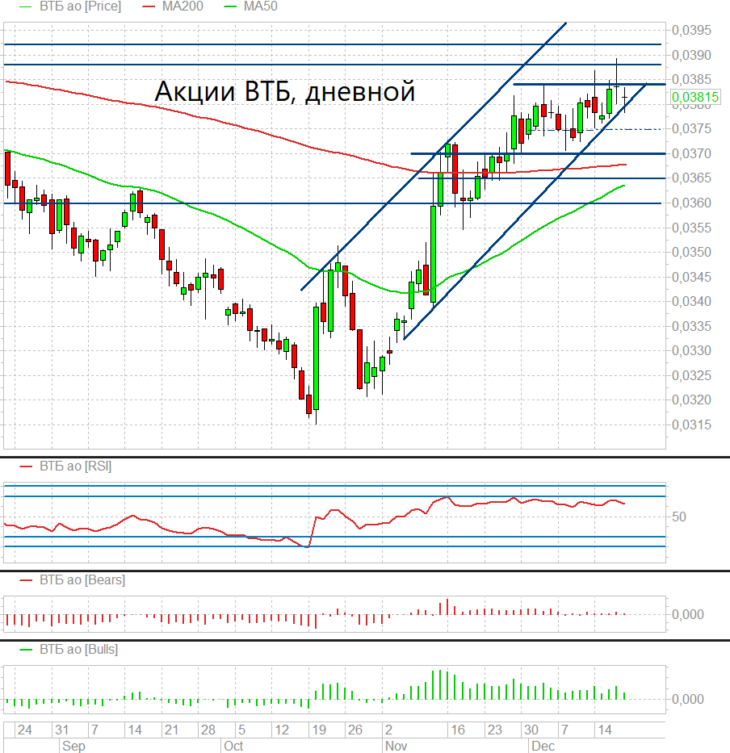Image resolution: width=730 pixels, height=753 pixels.
Task: Click the red MA200 legend color line
Action: tap(149, 7)
